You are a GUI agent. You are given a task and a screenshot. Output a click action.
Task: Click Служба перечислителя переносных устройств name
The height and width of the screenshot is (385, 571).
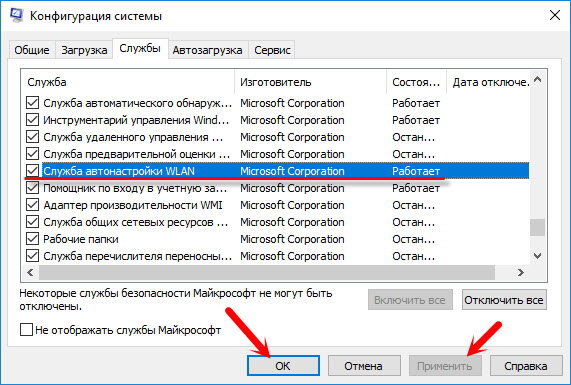pos(137,256)
